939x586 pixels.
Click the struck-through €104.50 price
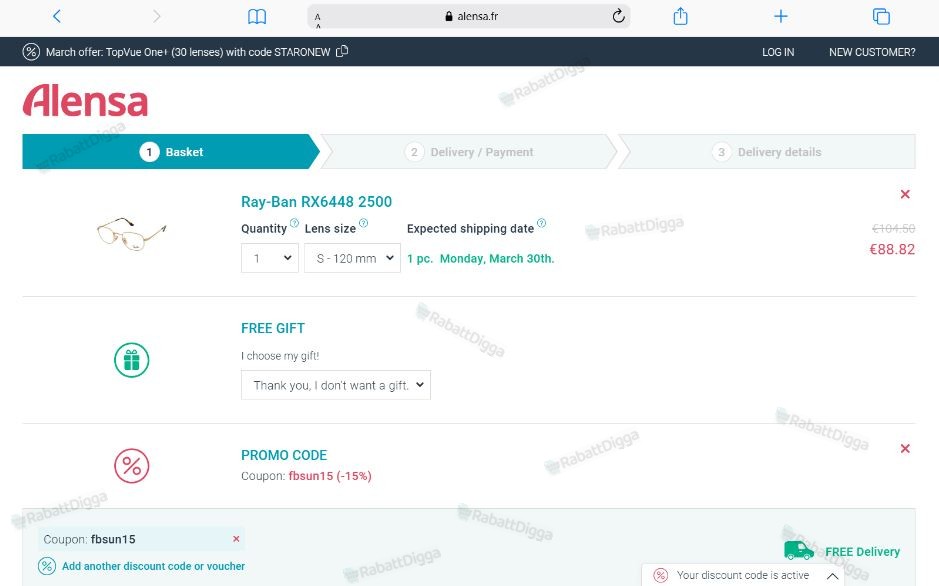(893, 229)
